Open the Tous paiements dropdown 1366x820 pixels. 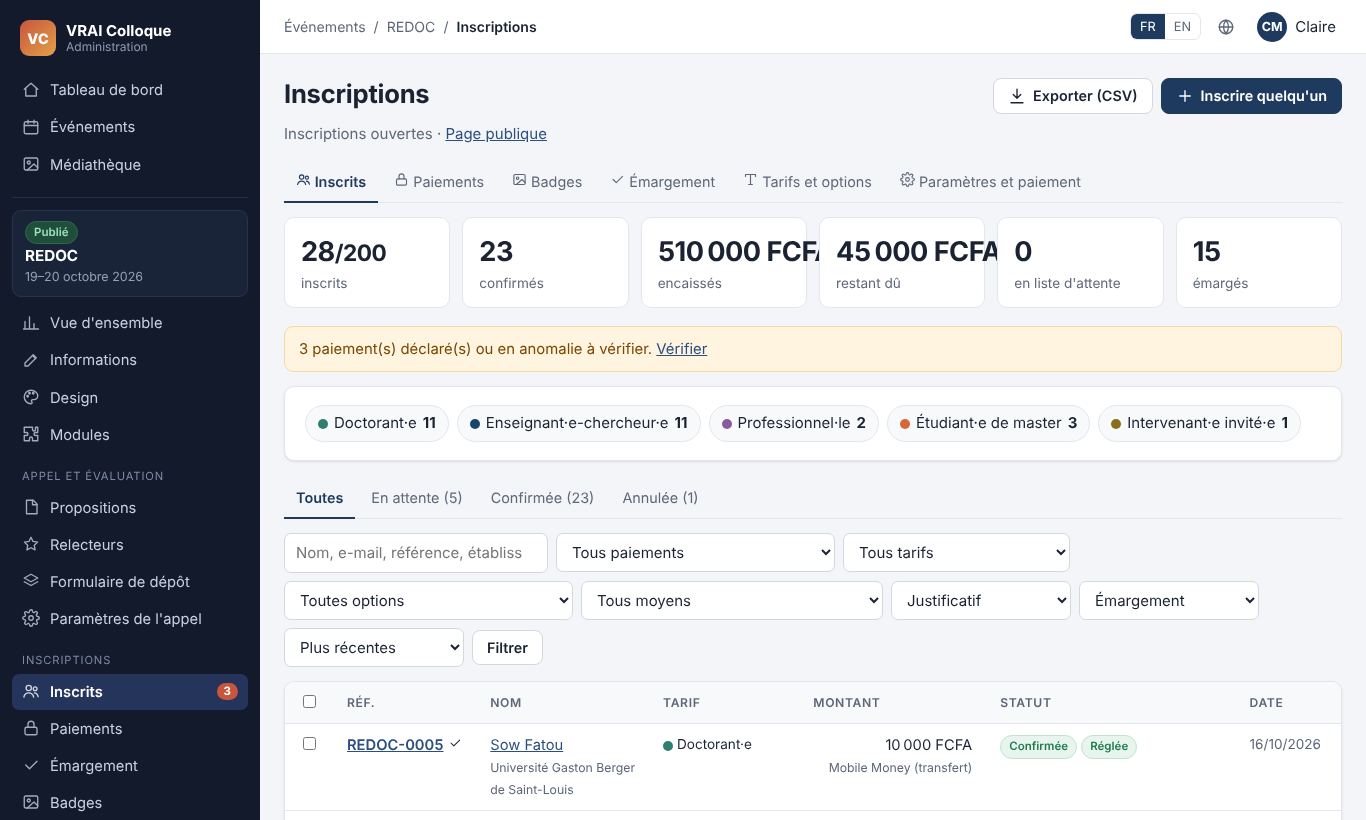pyautogui.click(x=695, y=553)
